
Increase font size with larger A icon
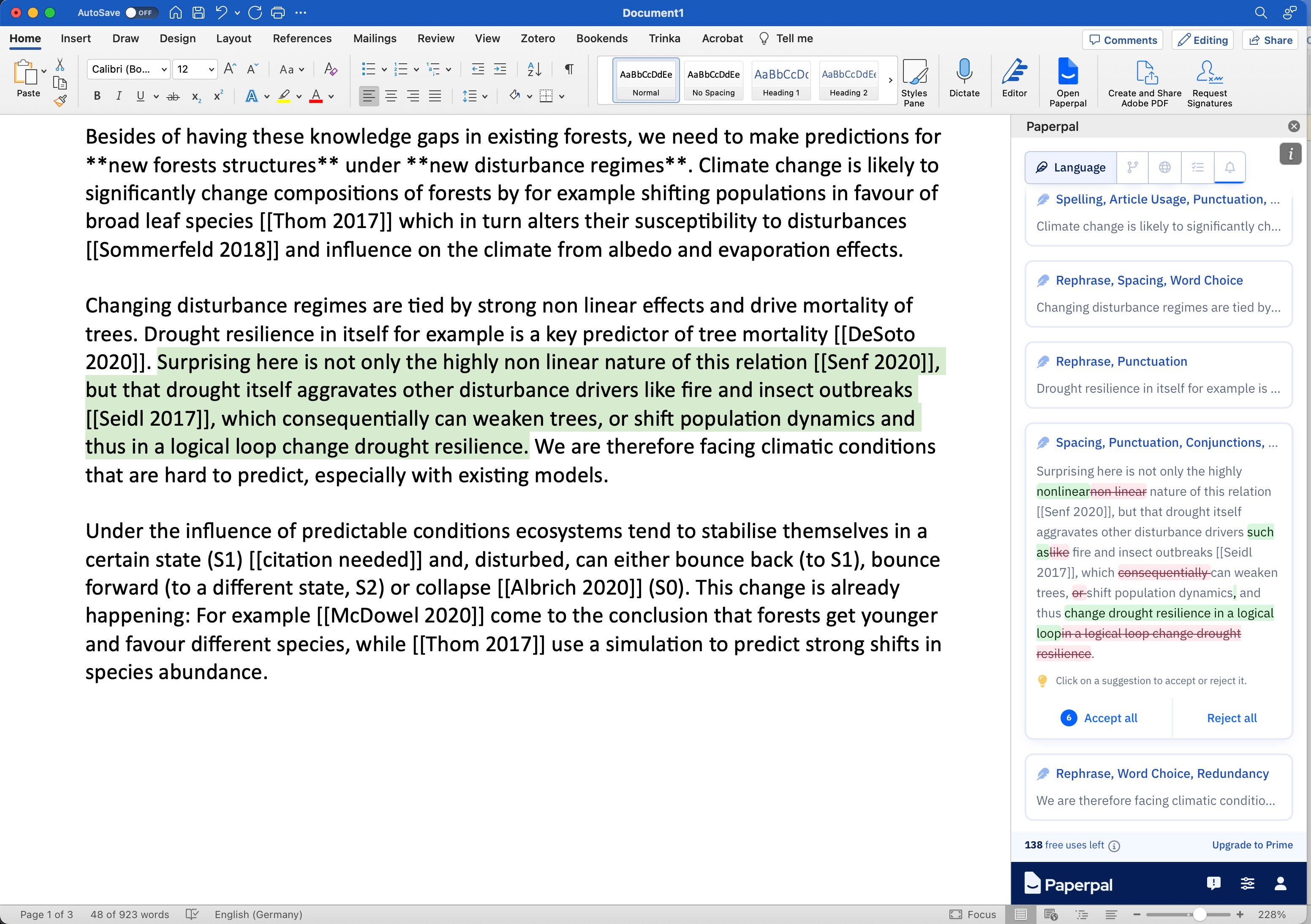click(230, 69)
